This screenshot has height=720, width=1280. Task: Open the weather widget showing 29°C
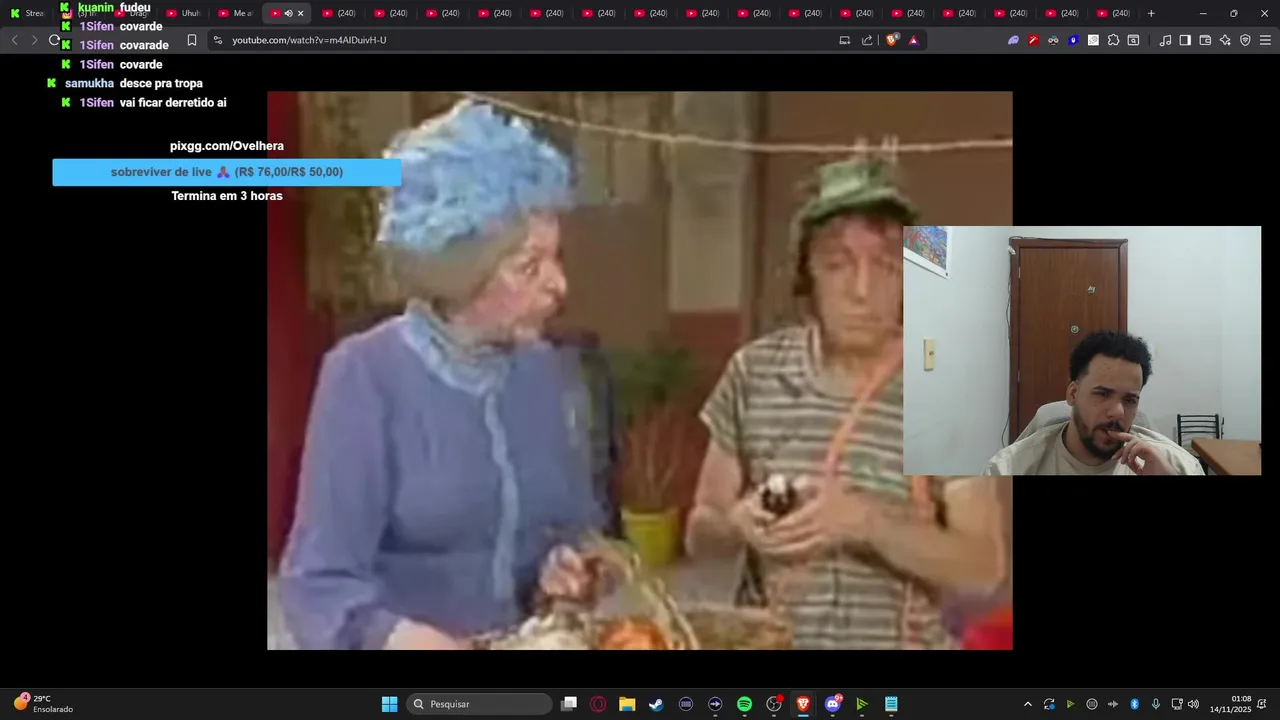44,704
